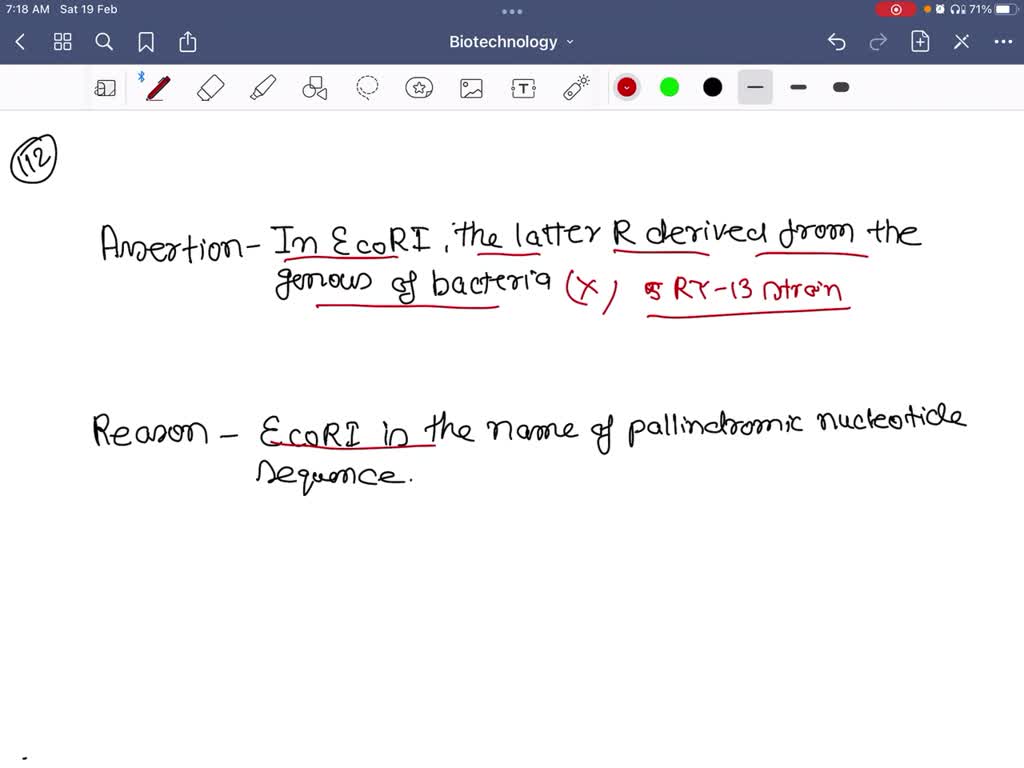Open the Biotechnology notebook title menu
This screenshot has width=1024, height=768.
coord(512,42)
